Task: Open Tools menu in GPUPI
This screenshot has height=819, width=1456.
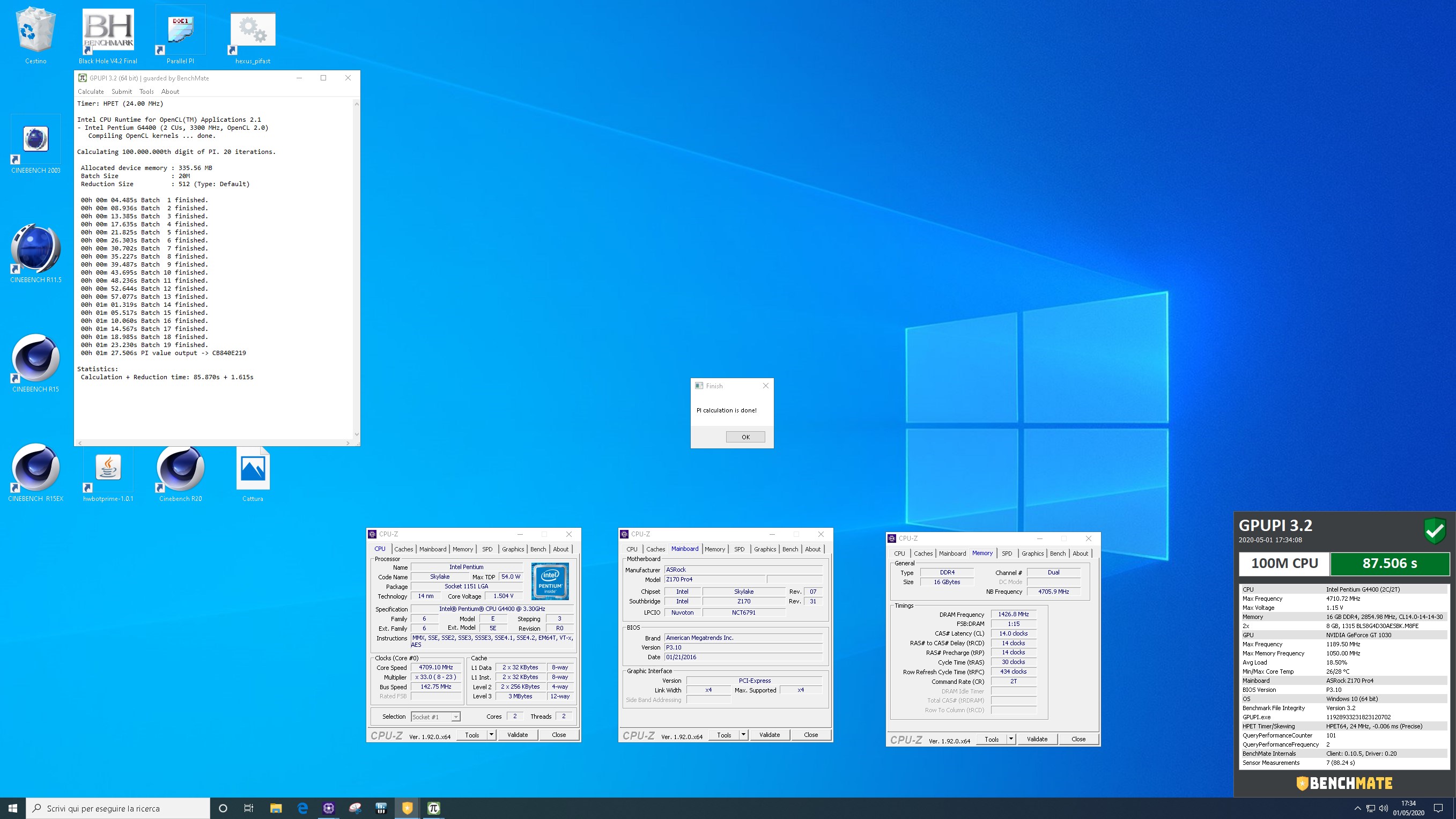Action: coord(146,92)
